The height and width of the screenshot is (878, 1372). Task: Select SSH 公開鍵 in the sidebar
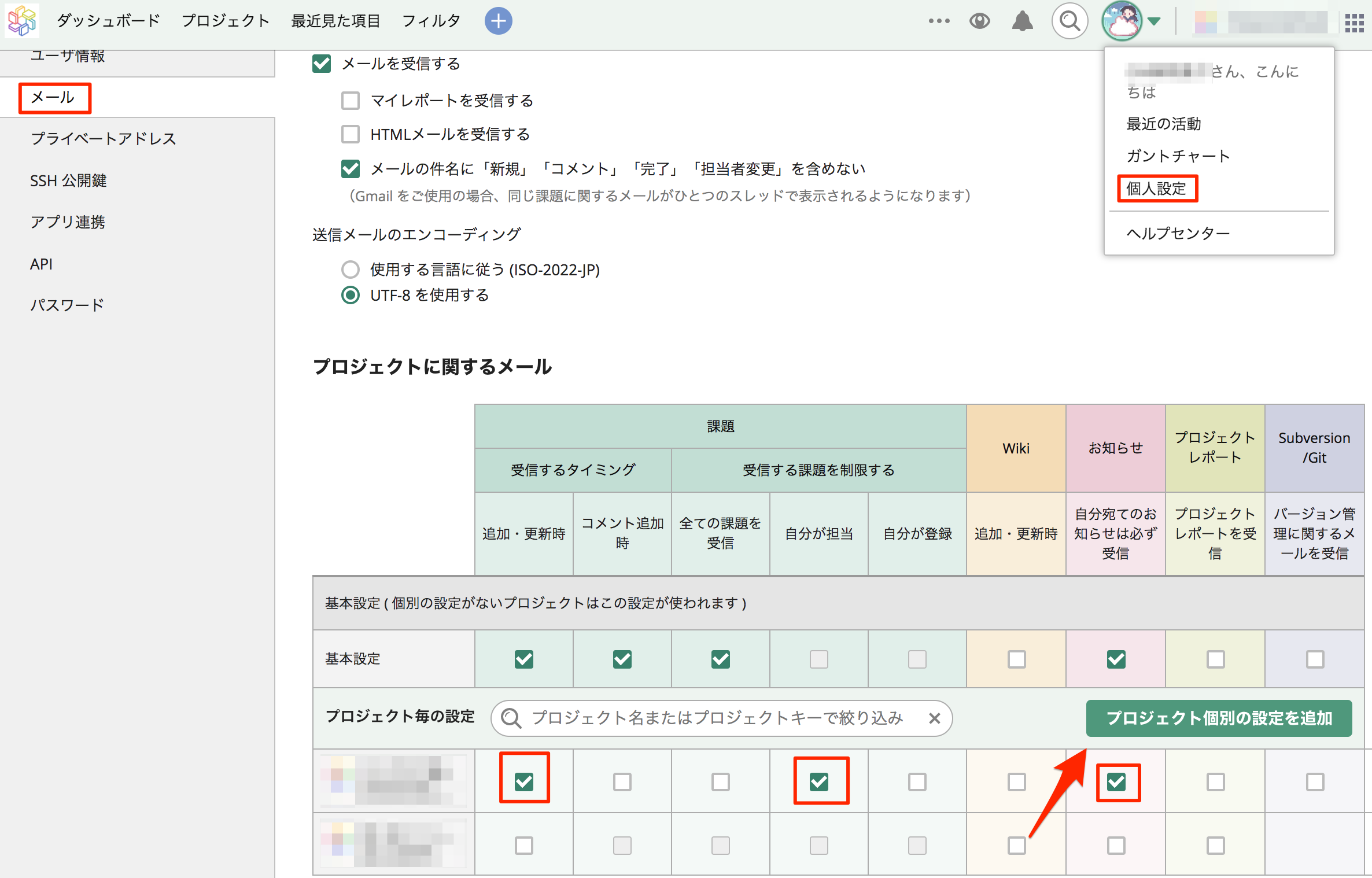[68, 180]
